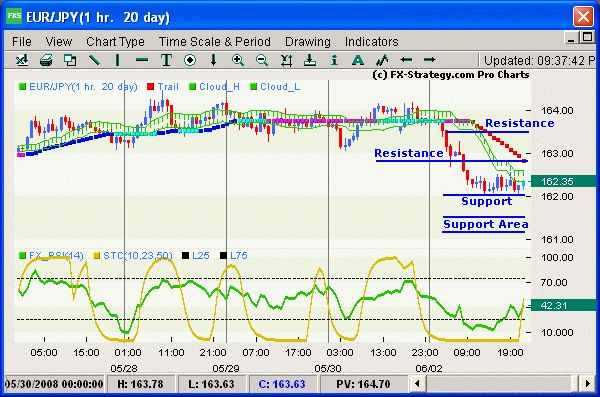Click the right arrow toolbar icon

430,60
